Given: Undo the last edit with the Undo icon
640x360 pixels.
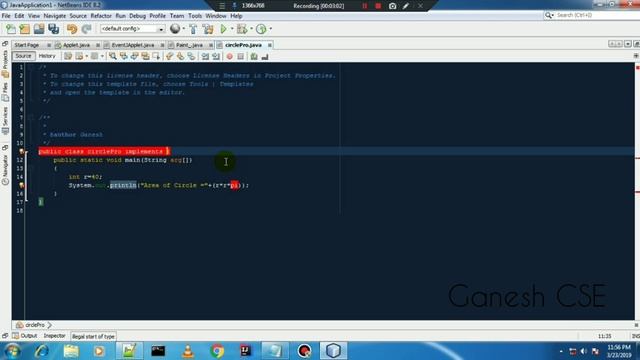Looking at the screenshot, I should click(x=72, y=29).
